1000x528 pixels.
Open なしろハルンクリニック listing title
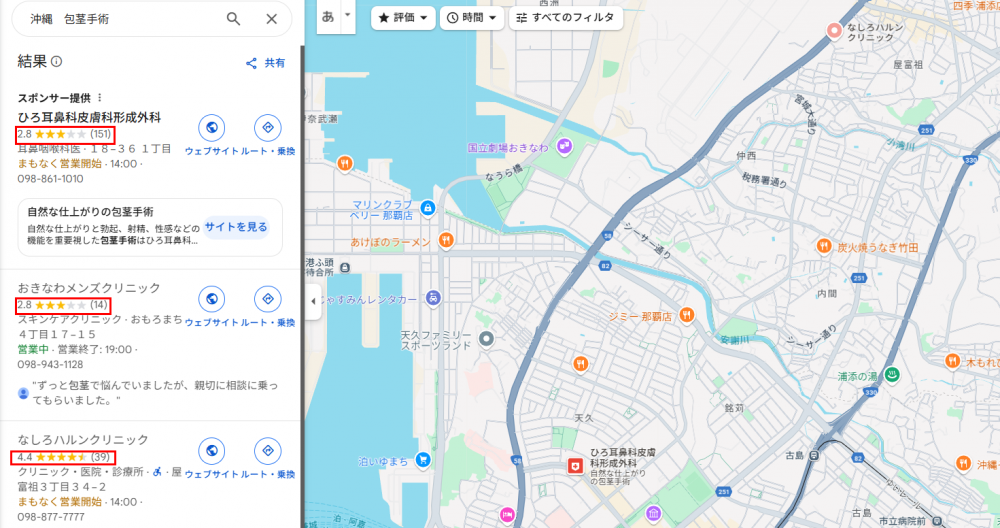click(x=83, y=440)
